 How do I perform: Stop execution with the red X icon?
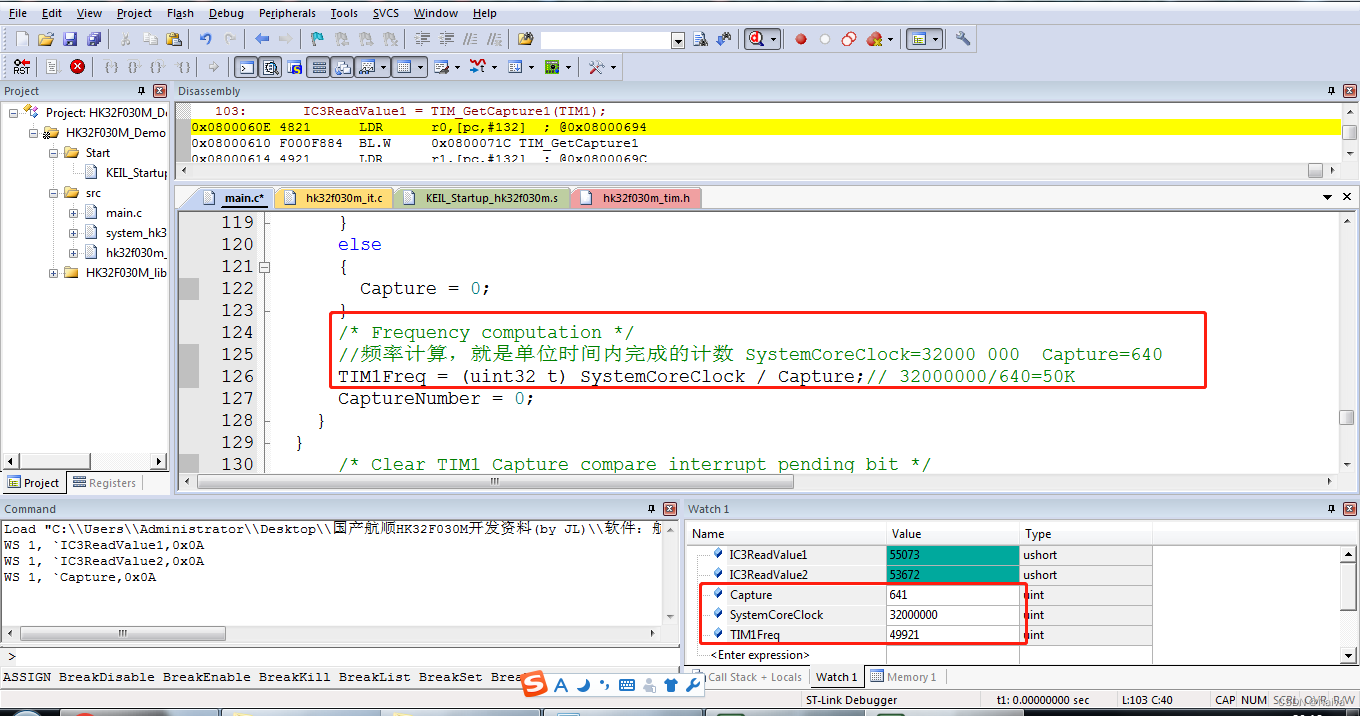77,67
